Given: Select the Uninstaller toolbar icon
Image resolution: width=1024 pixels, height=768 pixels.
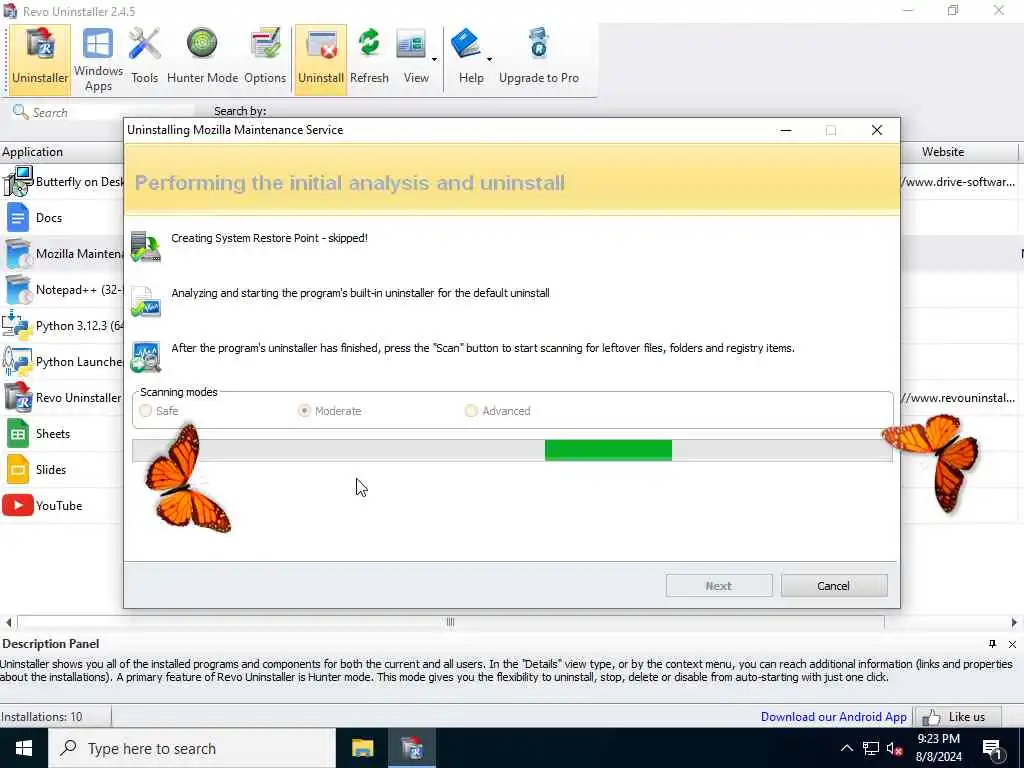Looking at the screenshot, I should [40, 59].
